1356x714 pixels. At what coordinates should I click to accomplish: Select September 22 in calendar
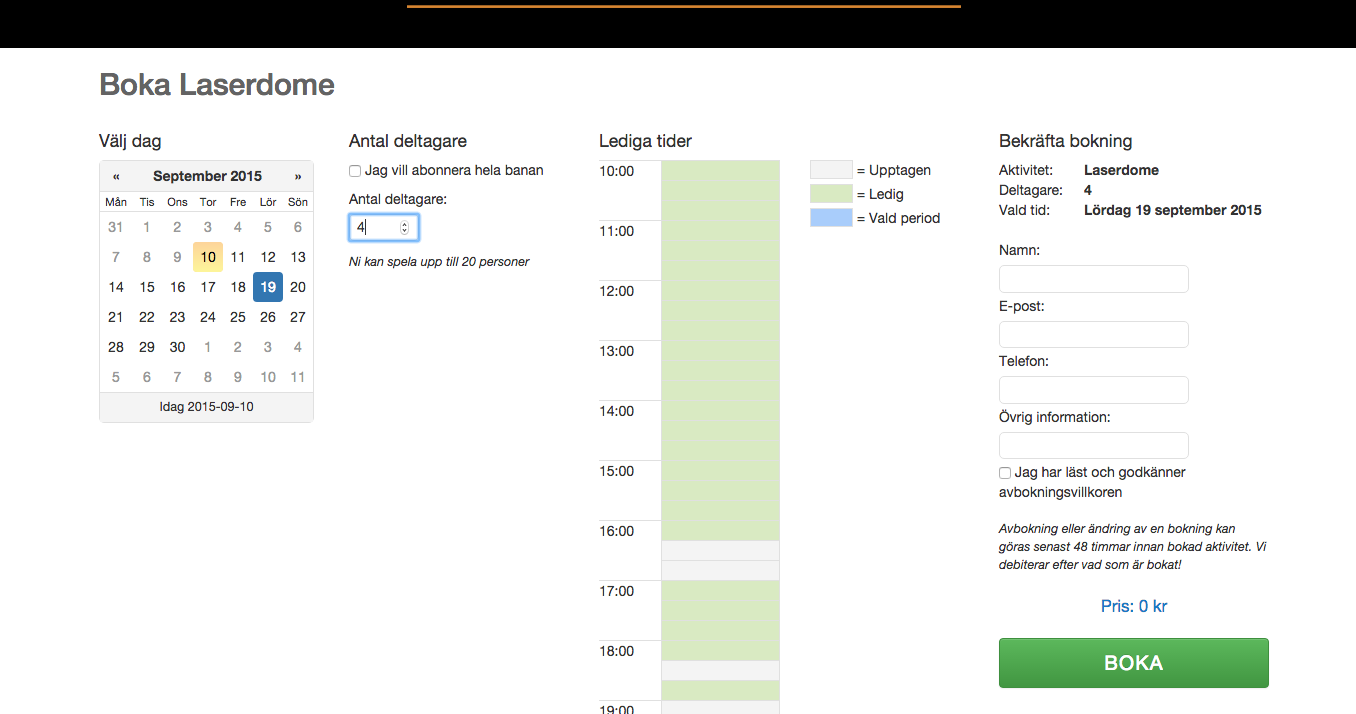tap(147, 317)
